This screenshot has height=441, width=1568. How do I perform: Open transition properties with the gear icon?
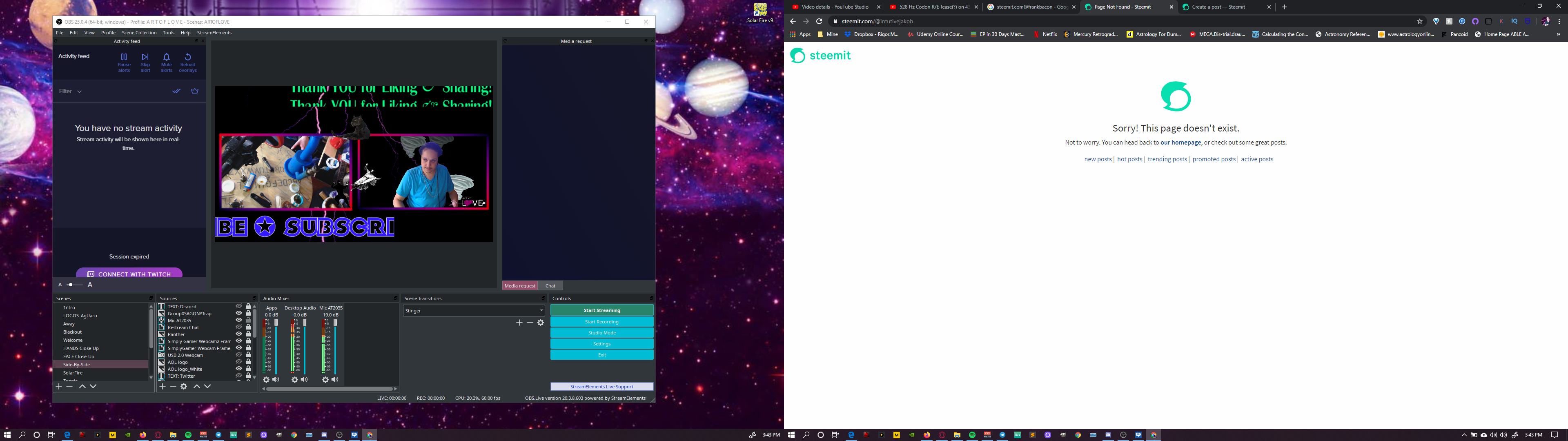coord(541,323)
